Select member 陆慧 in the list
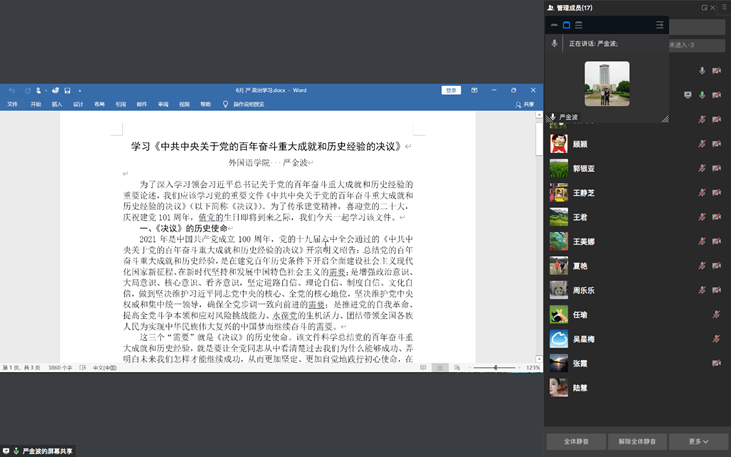 pos(638,388)
